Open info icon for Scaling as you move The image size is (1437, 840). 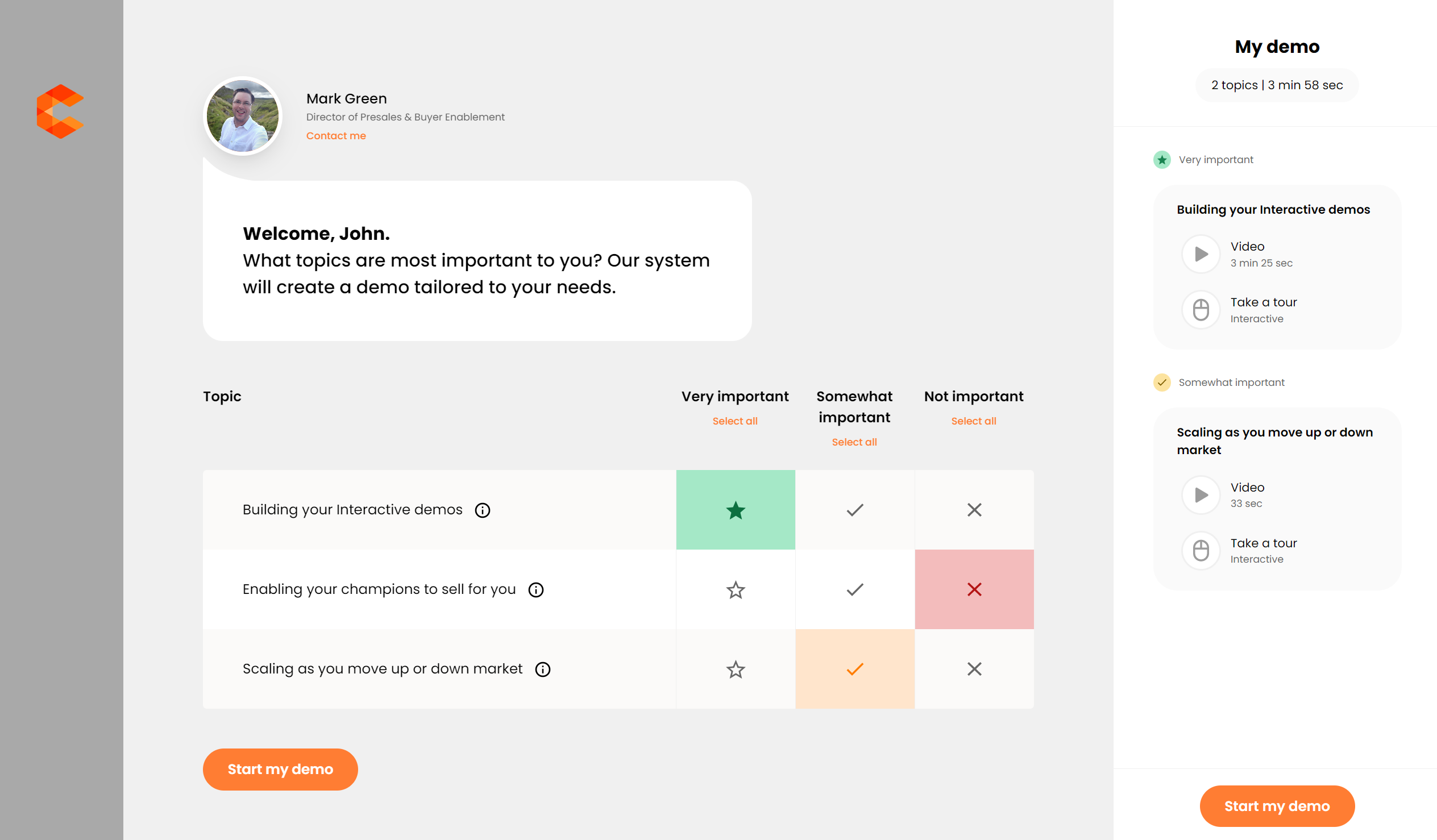pyautogui.click(x=542, y=669)
